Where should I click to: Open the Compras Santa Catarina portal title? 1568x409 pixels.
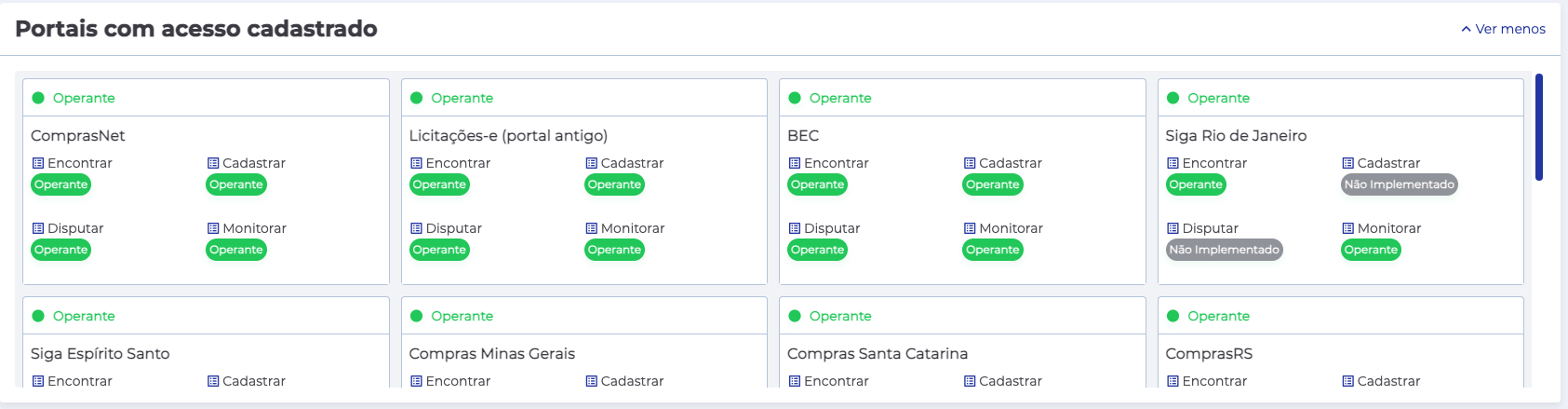coord(878,354)
